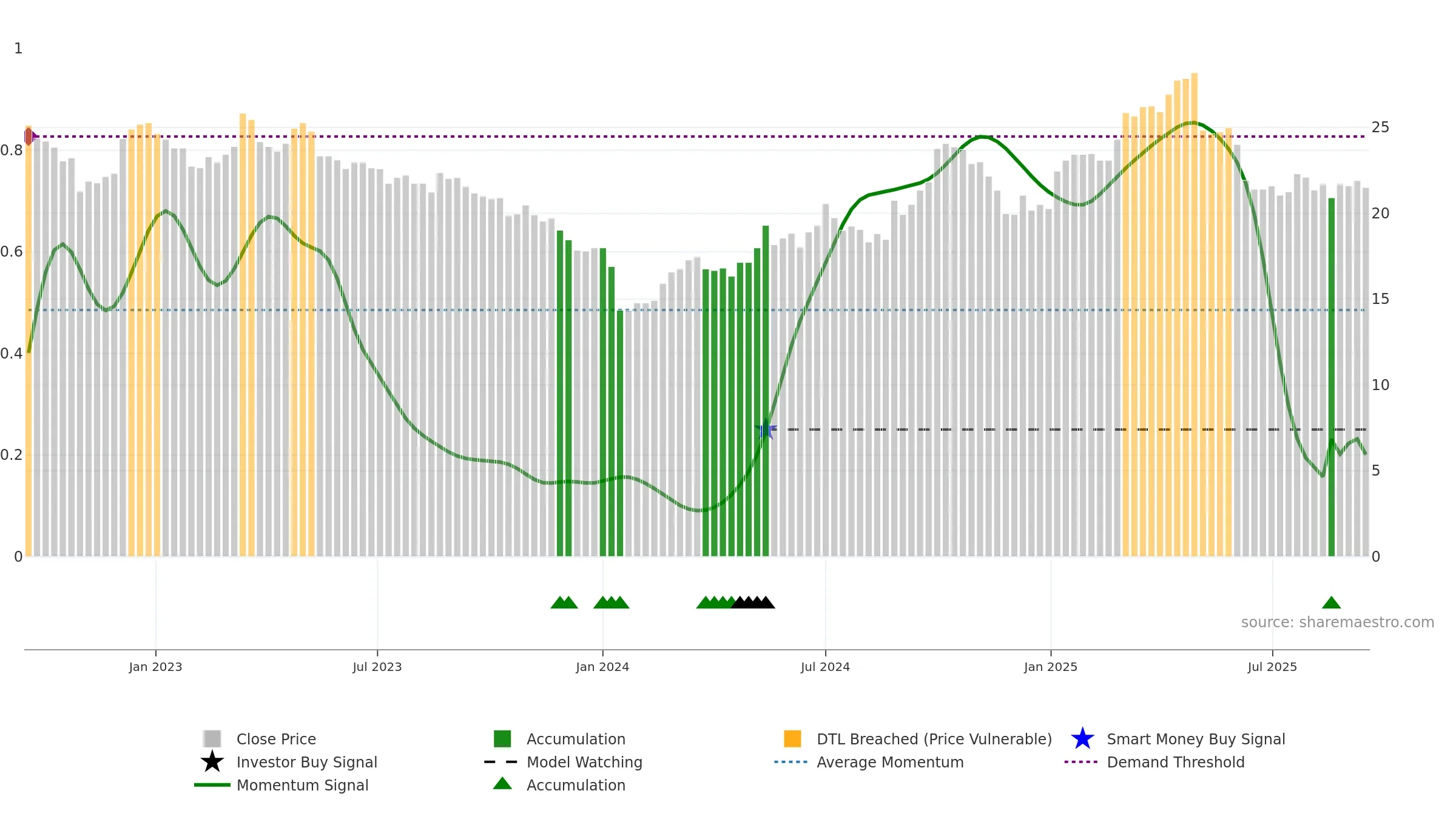Click the blue Smart Money Buy star legend icon

click(x=1082, y=739)
